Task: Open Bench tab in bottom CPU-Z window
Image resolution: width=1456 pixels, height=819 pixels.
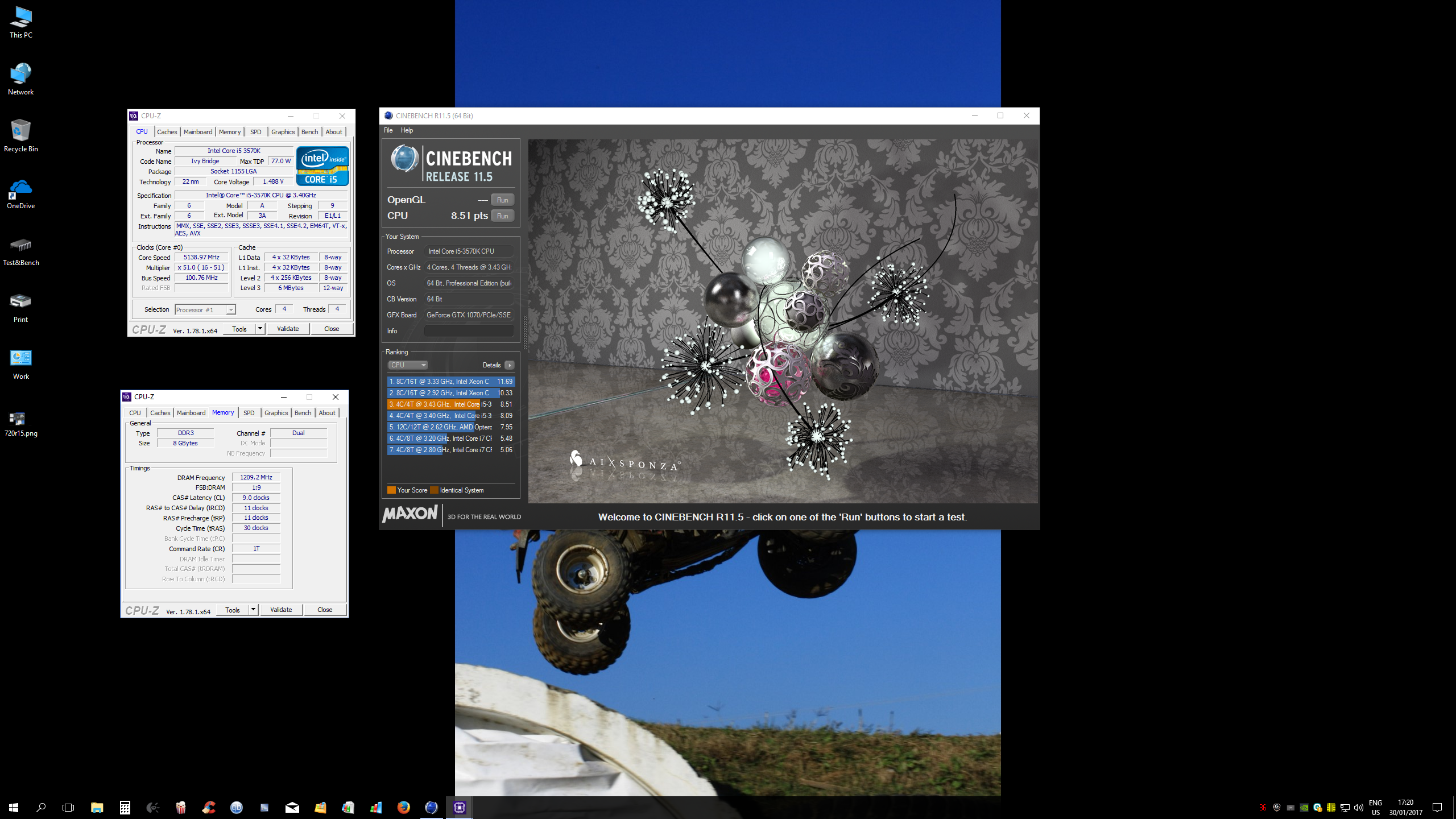Action: tap(303, 413)
